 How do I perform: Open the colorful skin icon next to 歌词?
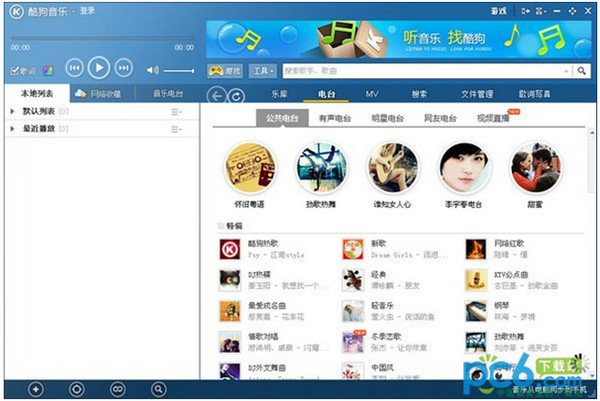pyautogui.click(x=48, y=71)
